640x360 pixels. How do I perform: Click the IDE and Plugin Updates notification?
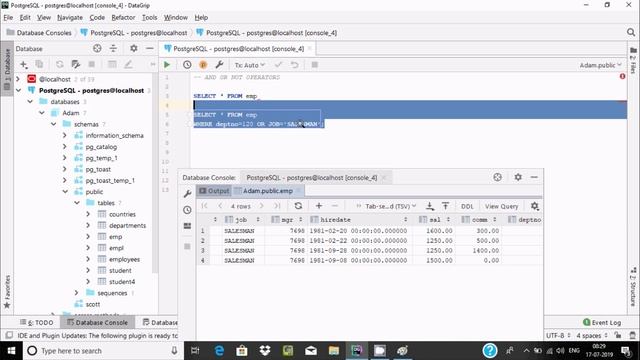[98, 336]
